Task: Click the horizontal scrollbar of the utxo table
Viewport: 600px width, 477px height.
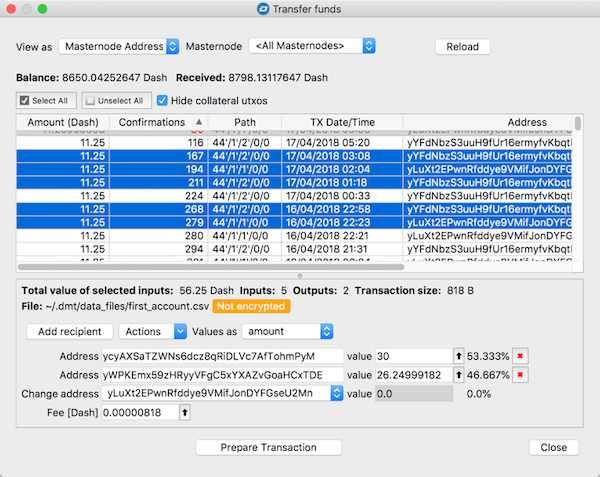Action: pyautogui.click(x=211, y=267)
